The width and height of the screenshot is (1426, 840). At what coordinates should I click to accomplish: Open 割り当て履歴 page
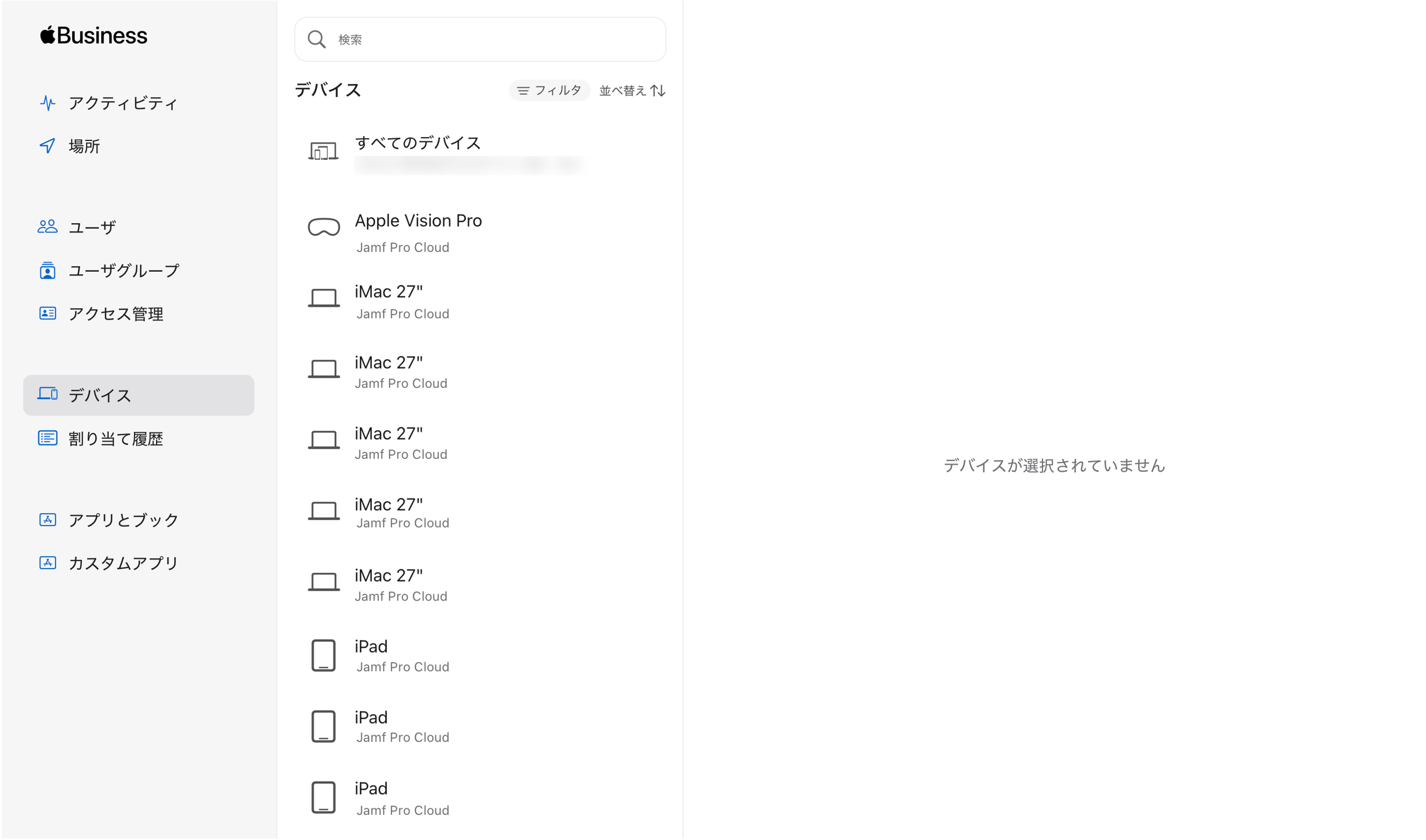(x=139, y=439)
